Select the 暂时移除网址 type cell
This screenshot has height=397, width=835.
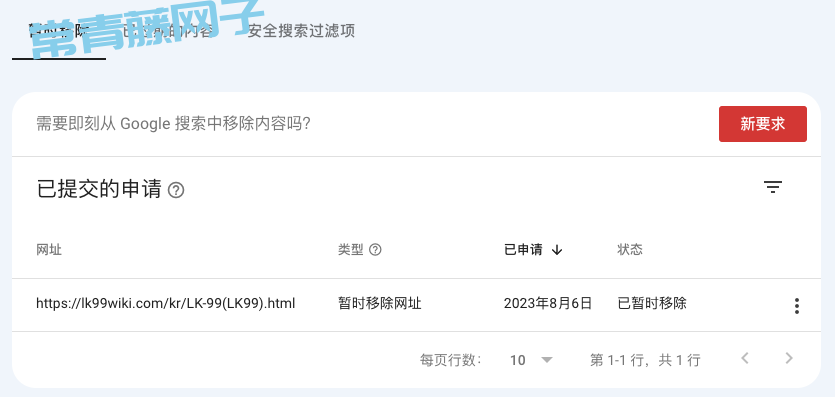(380, 303)
